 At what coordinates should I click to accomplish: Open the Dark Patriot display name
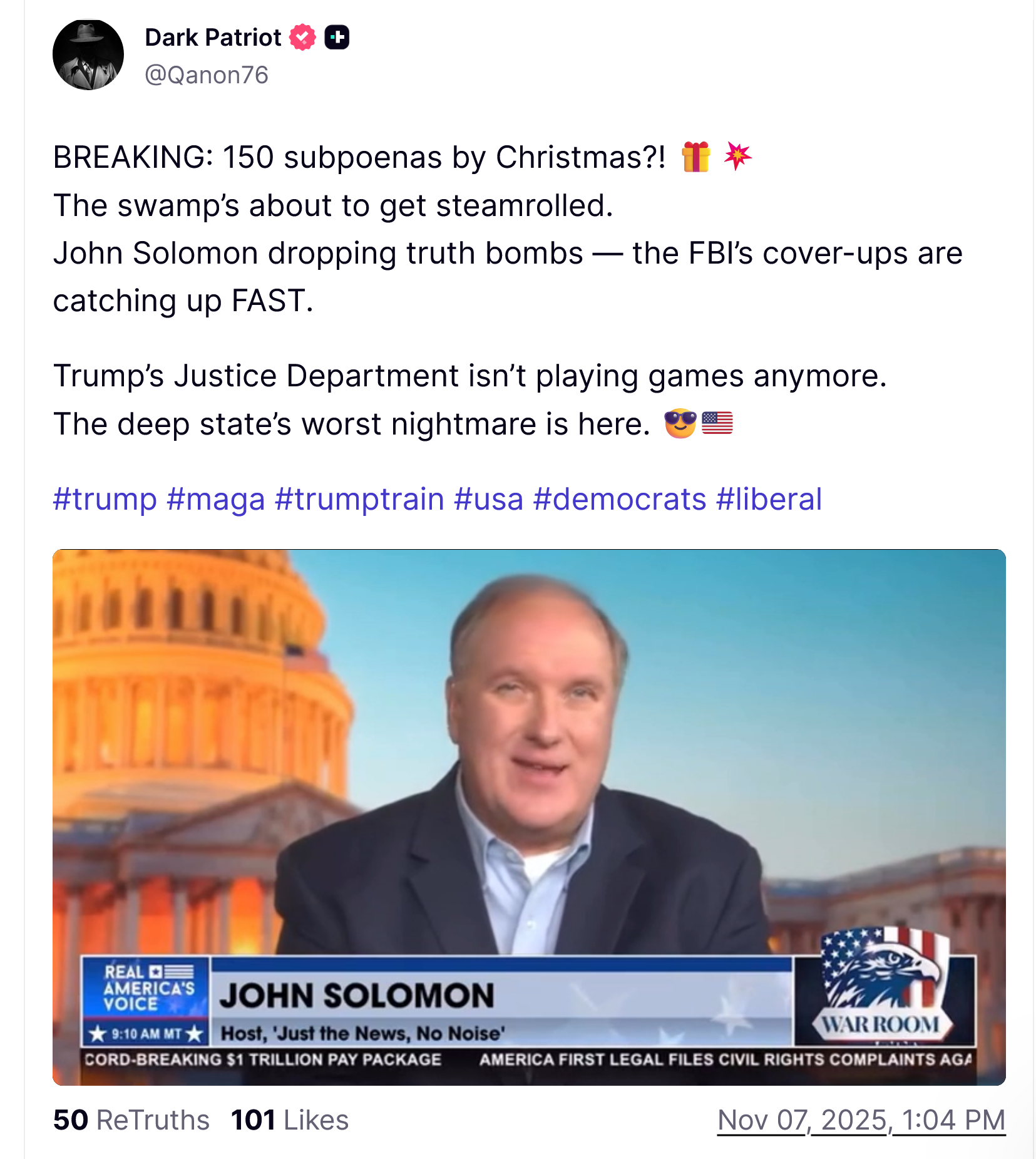pos(213,38)
